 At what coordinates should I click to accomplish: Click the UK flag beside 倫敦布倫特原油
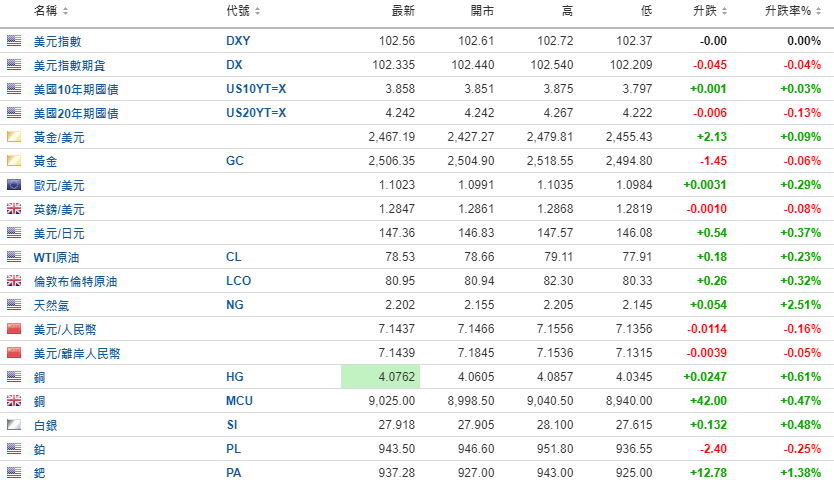(14, 281)
